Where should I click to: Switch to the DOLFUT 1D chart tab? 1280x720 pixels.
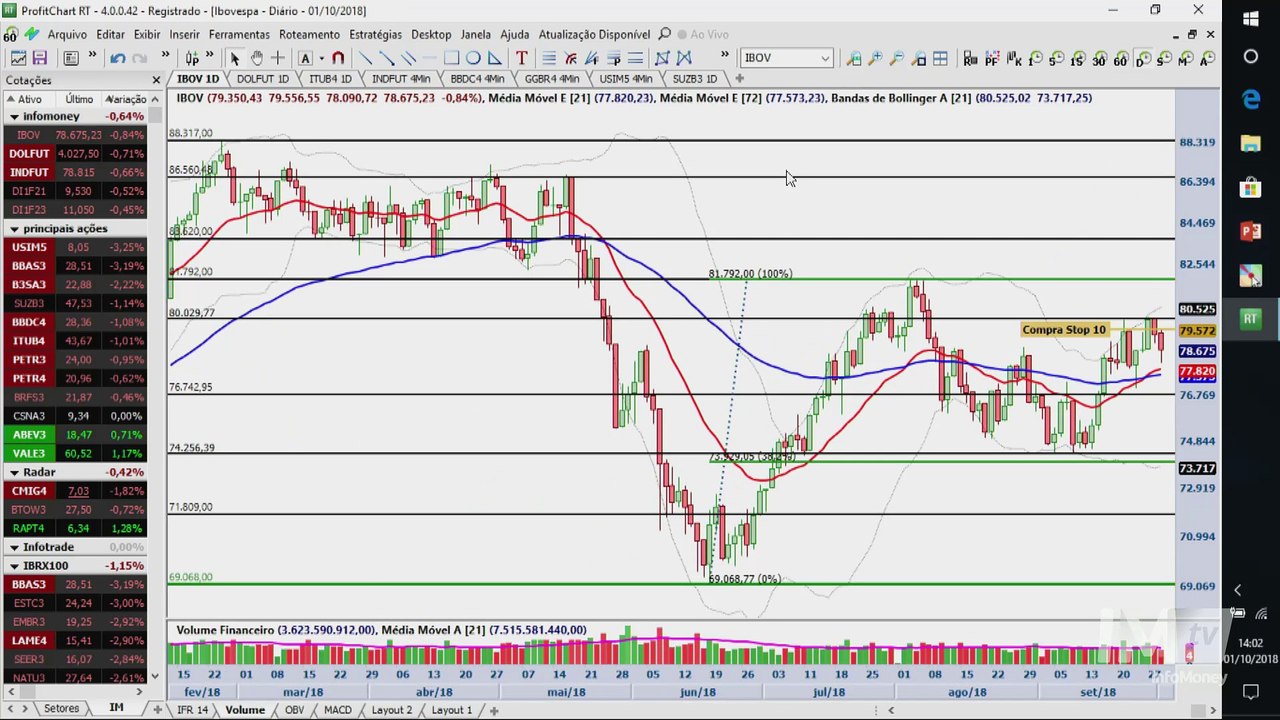click(x=262, y=78)
